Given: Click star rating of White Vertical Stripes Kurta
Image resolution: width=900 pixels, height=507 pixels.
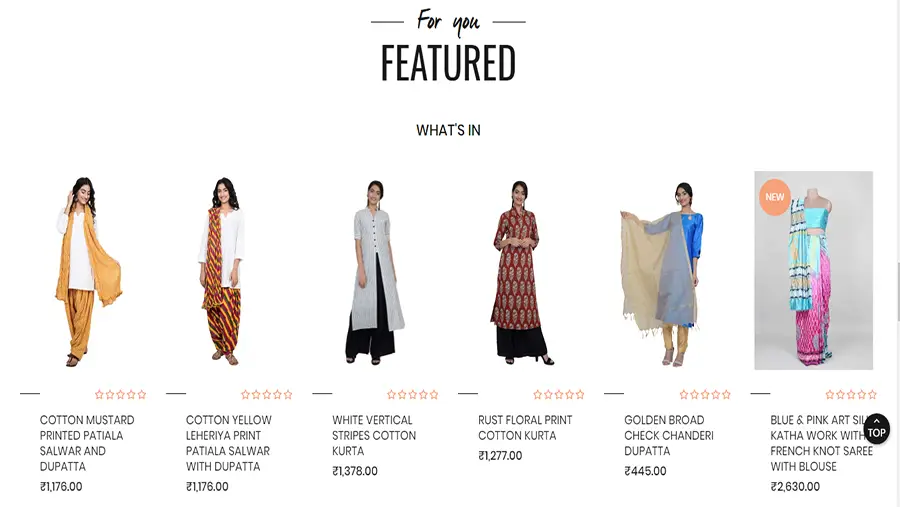Looking at the screenshot, I should (x=413, y=394).
